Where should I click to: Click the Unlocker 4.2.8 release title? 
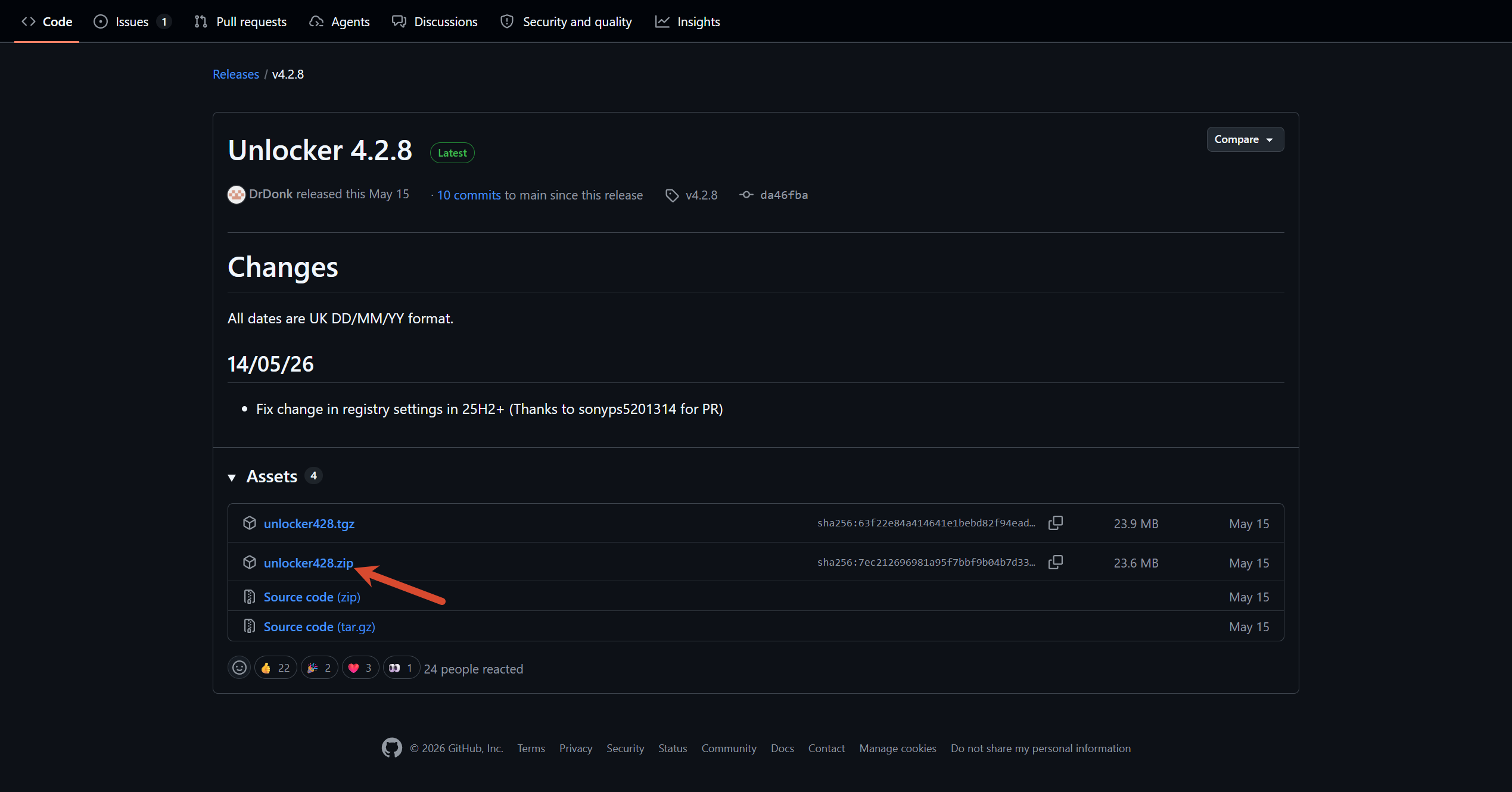point(320,150)
